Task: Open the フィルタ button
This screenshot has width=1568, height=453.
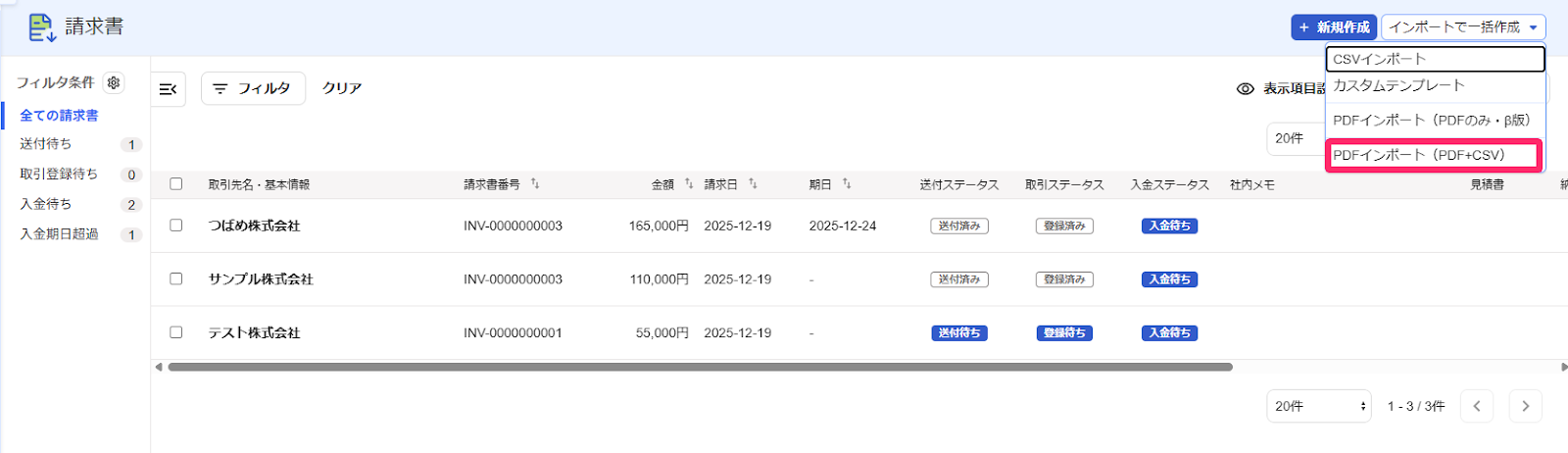Action: (x=253, y=88)
